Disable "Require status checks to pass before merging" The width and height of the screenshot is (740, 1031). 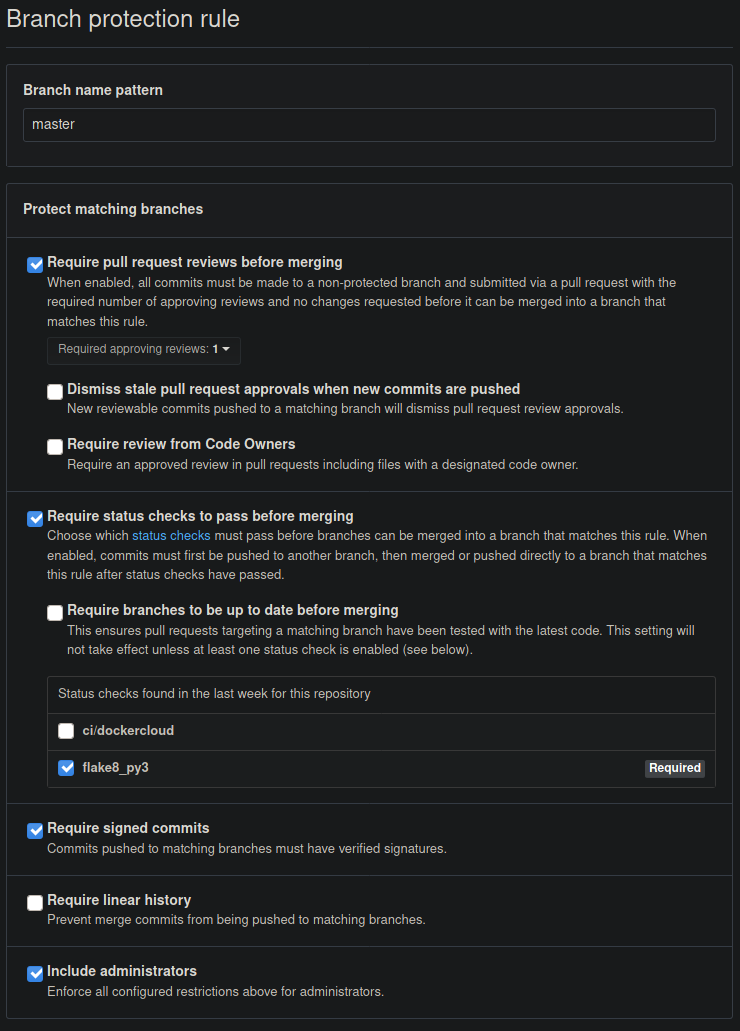(x=34, y=518)
